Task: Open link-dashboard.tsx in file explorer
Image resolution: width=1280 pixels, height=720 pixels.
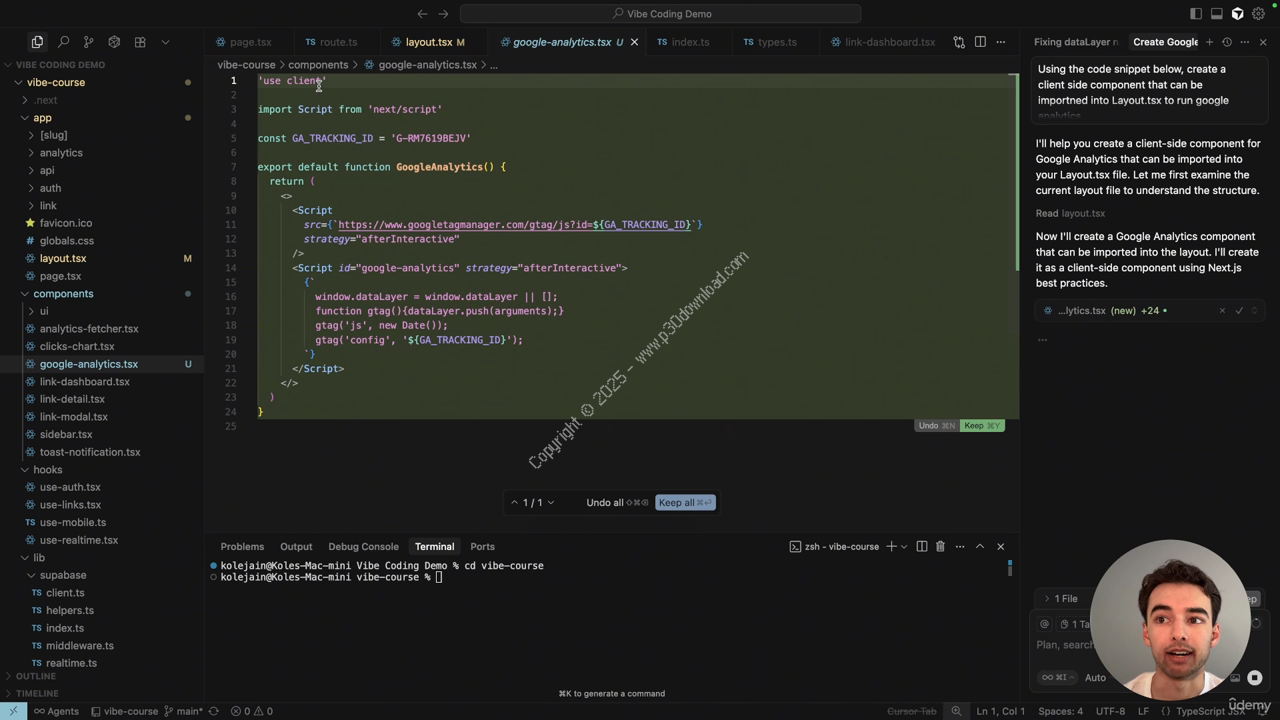Action: pos(84,381)
